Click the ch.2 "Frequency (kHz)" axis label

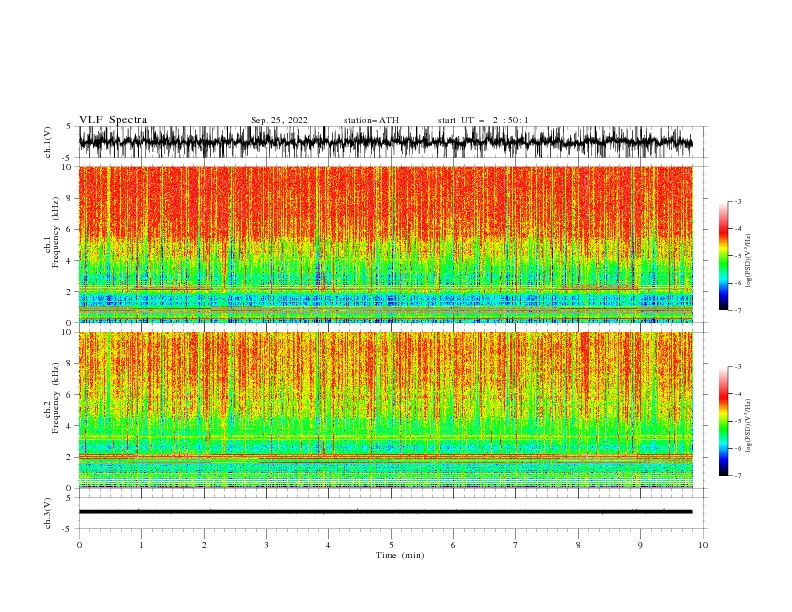56,398
